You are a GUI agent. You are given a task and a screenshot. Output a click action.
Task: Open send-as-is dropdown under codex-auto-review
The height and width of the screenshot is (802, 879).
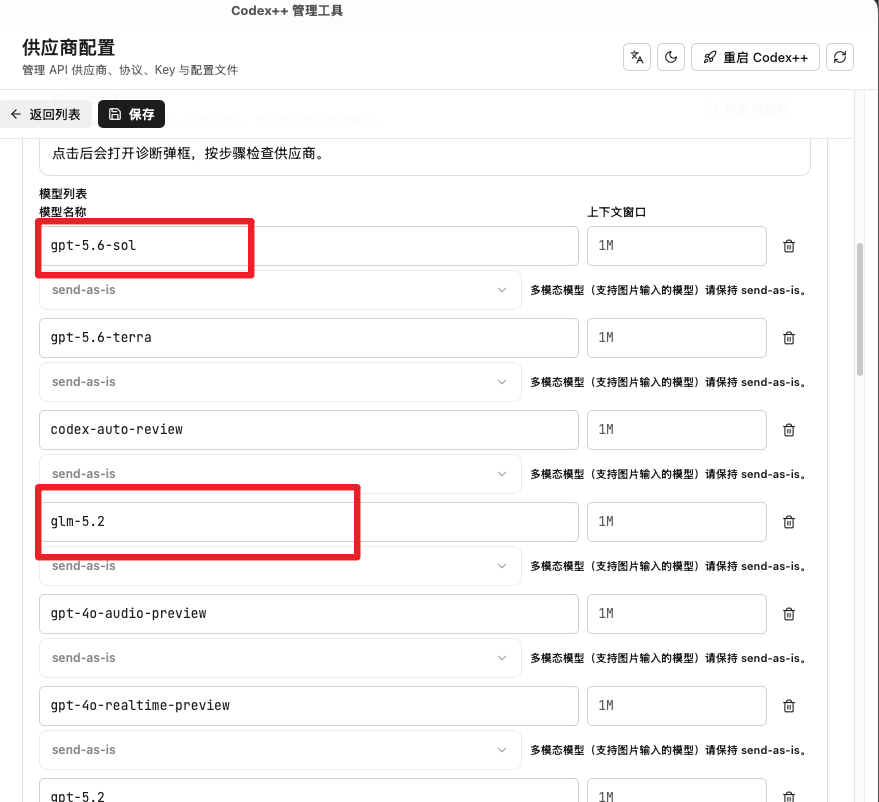pyautogui.click(x=280, y=474)
